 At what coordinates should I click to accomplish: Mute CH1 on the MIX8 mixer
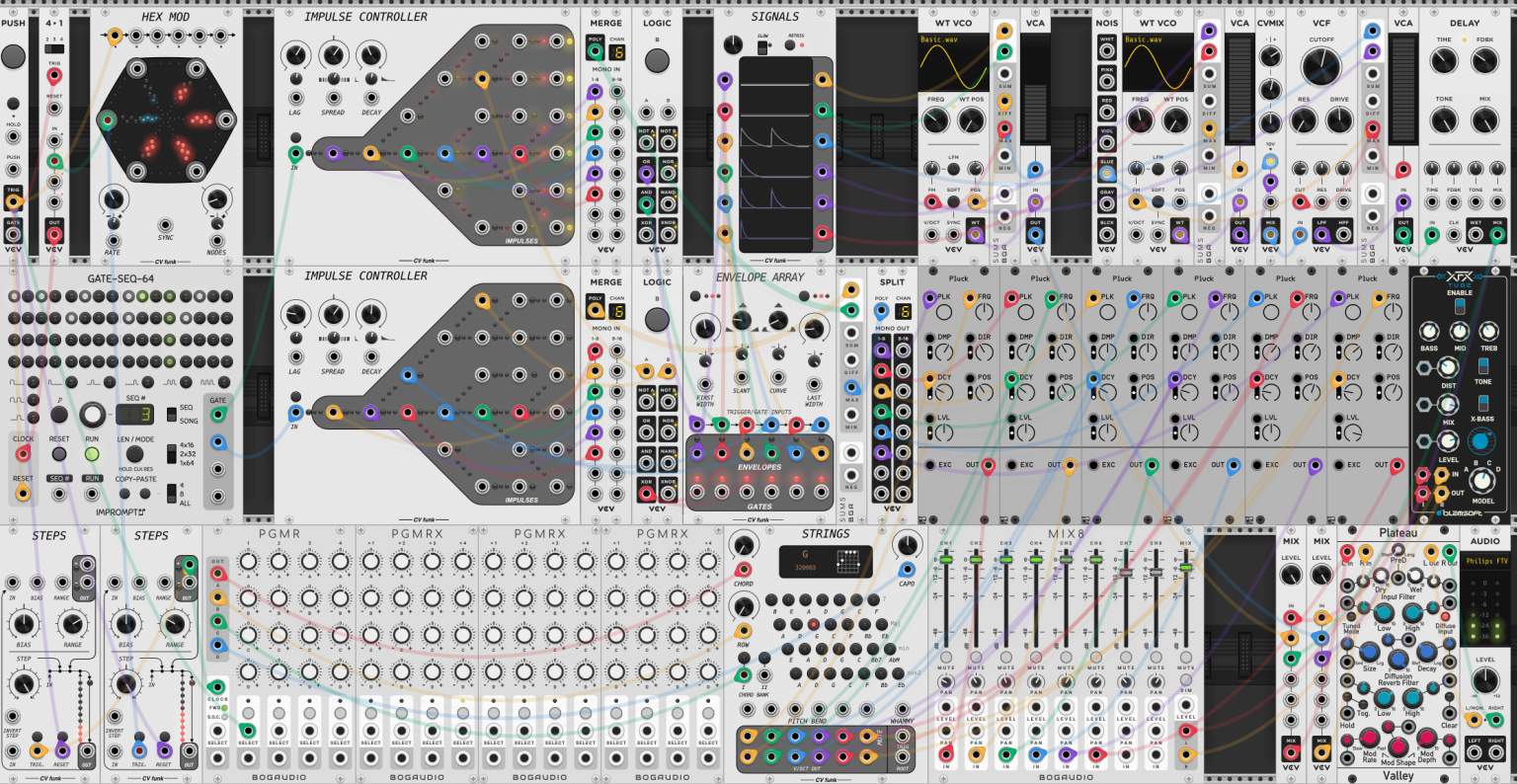pos(946,658)
